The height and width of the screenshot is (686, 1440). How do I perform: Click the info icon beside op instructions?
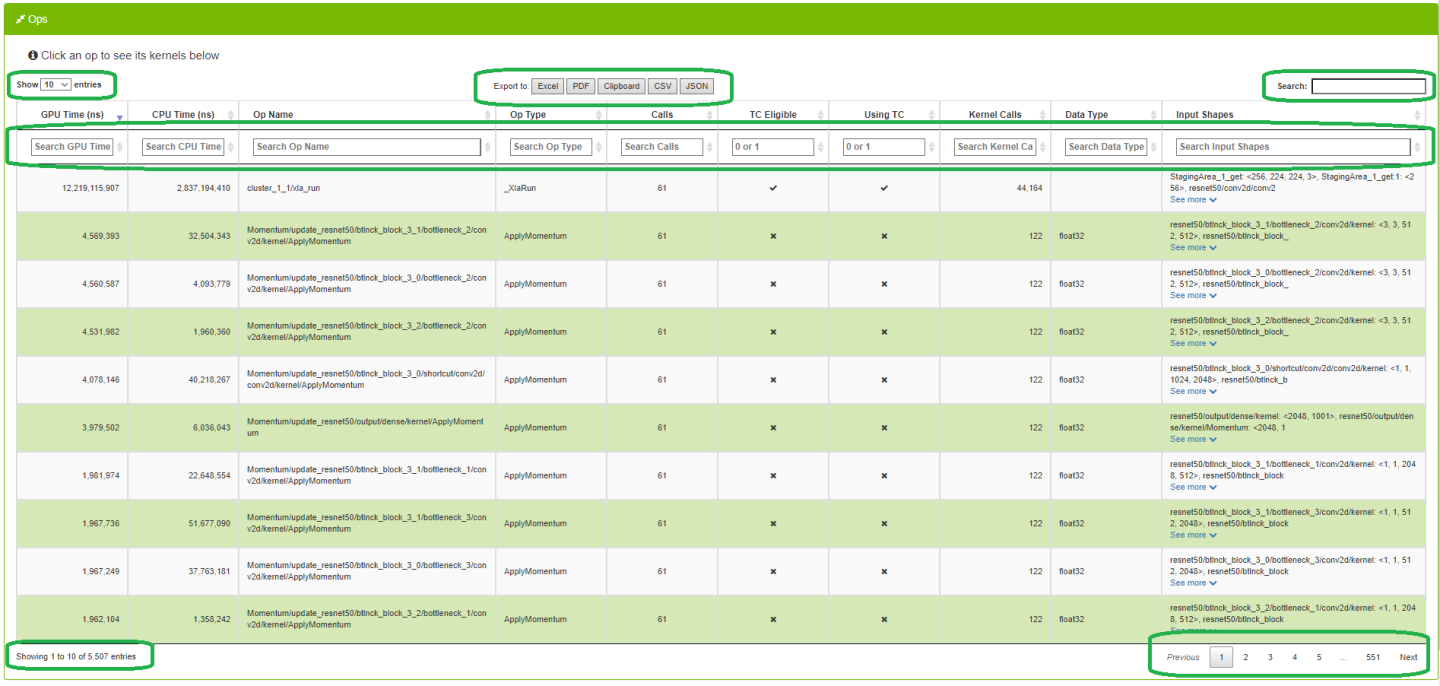click(33, 56)
